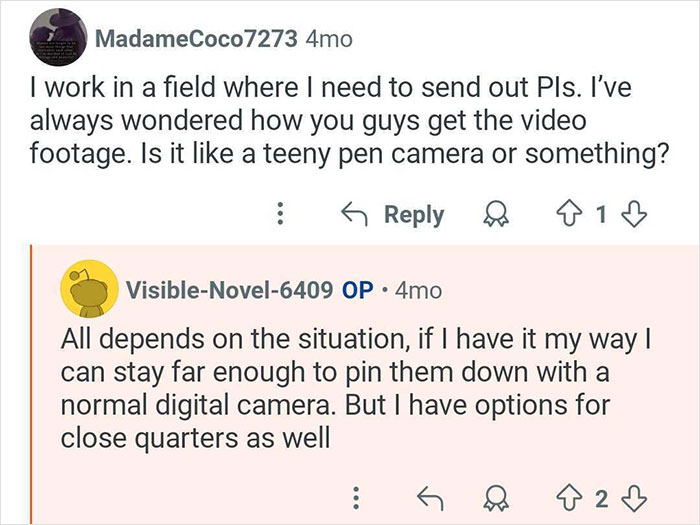Image resolution: width=700 pixels, height=525 pixels.
Task: Click Reply on MadameCoco7273's comment
Action: tap(394, 214)
